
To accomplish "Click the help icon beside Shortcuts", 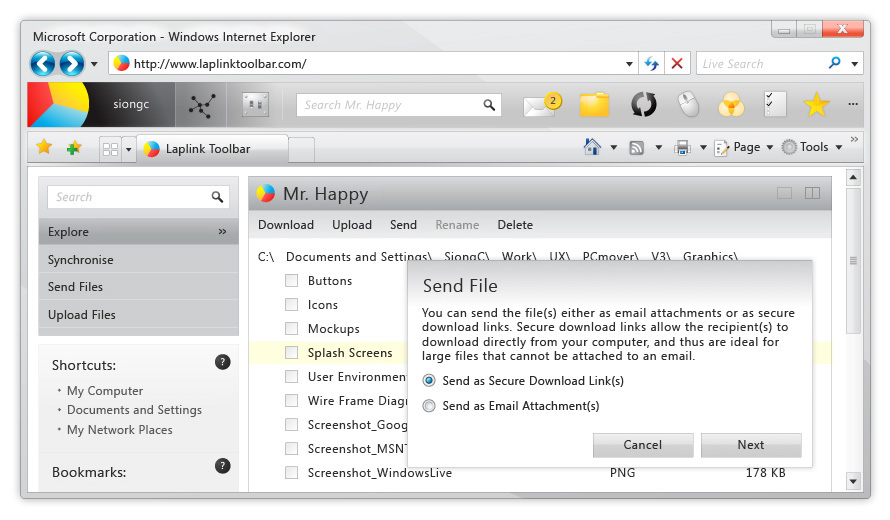I will 223,362.
